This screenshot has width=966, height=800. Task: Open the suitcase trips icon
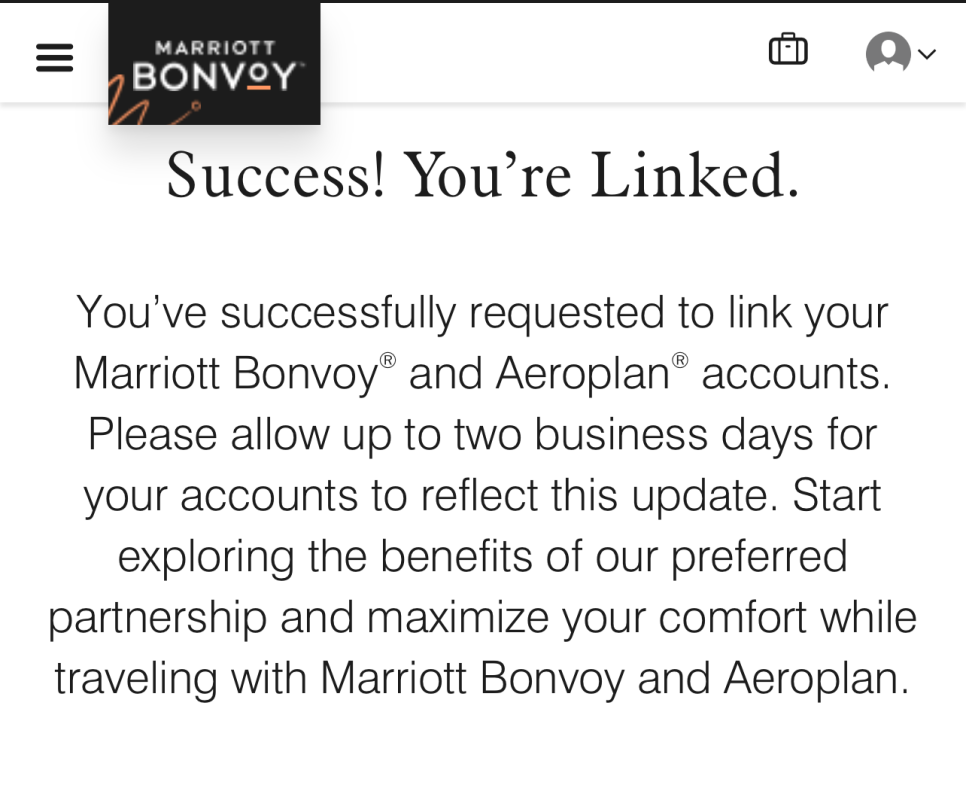point(788,49)
